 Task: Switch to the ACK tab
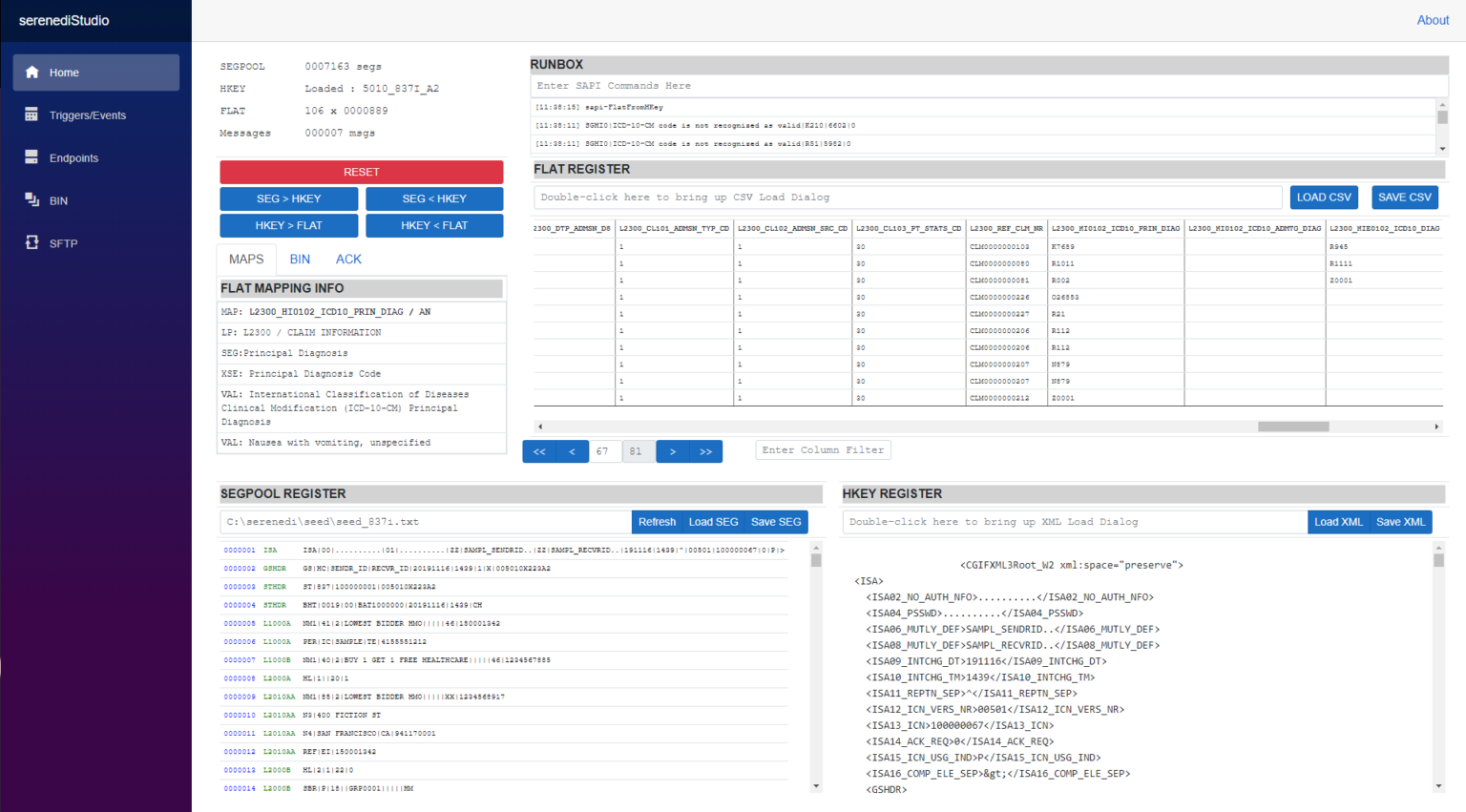pos(348,260)
